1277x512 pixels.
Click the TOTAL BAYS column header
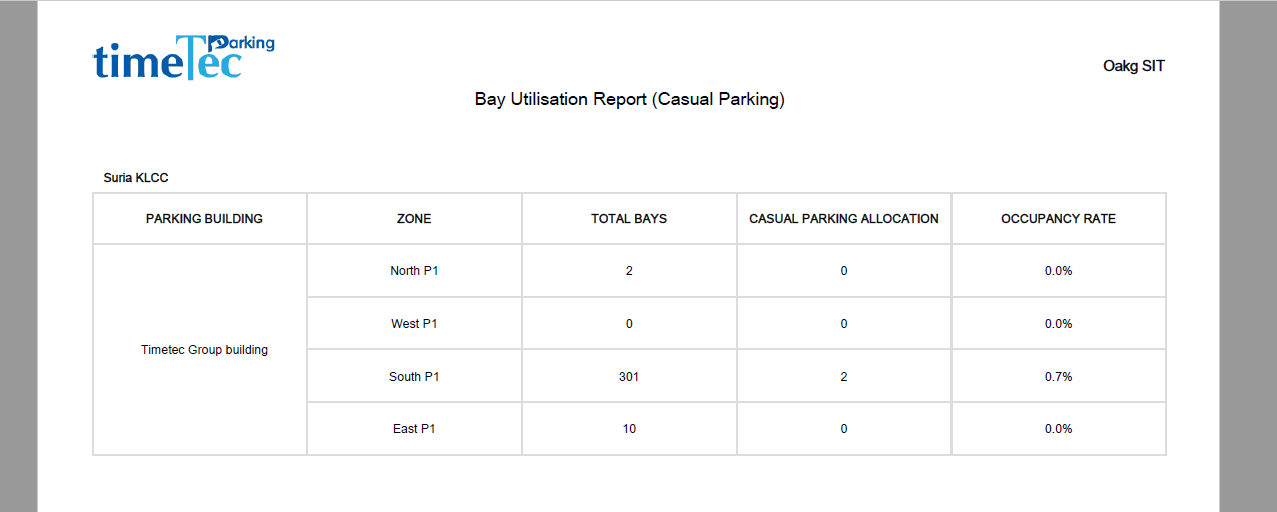[629, 218]
